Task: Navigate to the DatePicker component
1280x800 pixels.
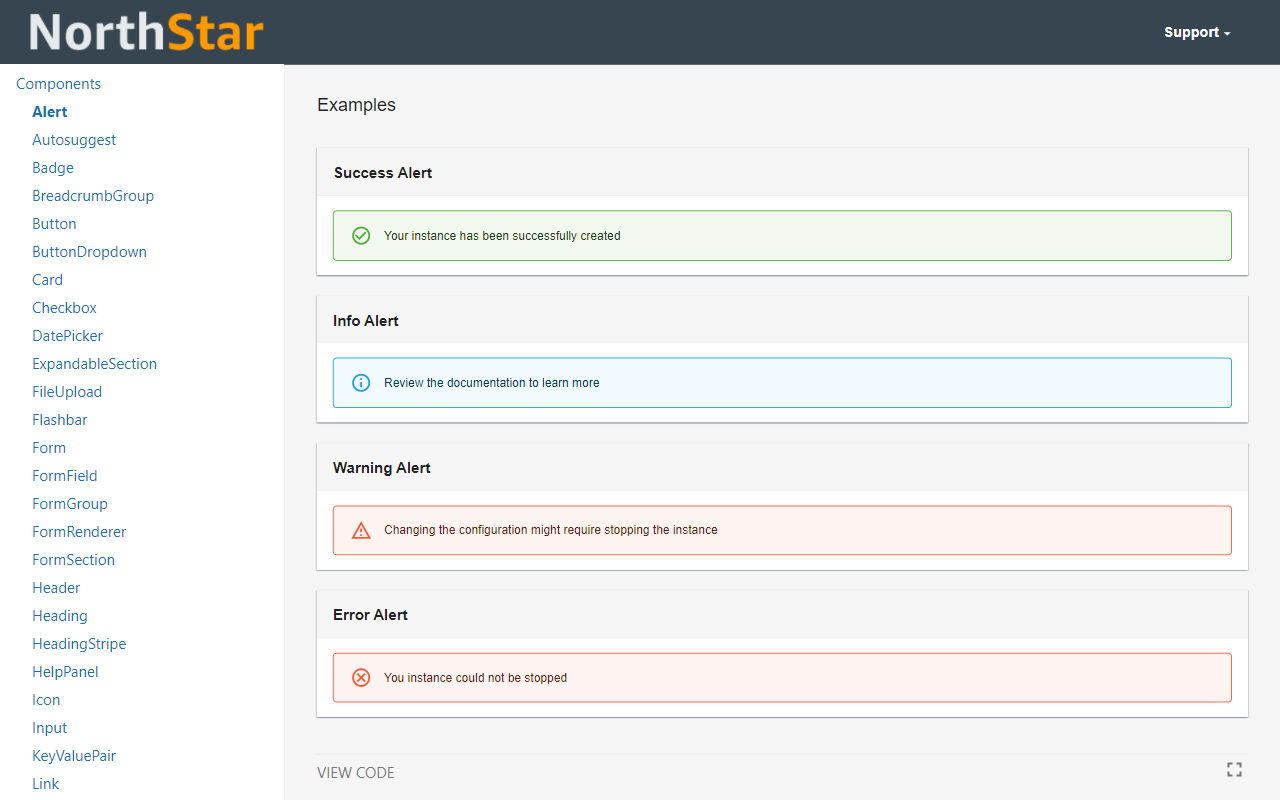Action: [67, 335]
